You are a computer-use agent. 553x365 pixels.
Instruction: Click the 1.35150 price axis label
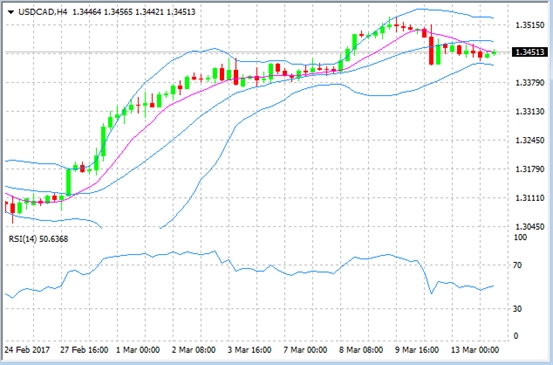coord(530,25)
